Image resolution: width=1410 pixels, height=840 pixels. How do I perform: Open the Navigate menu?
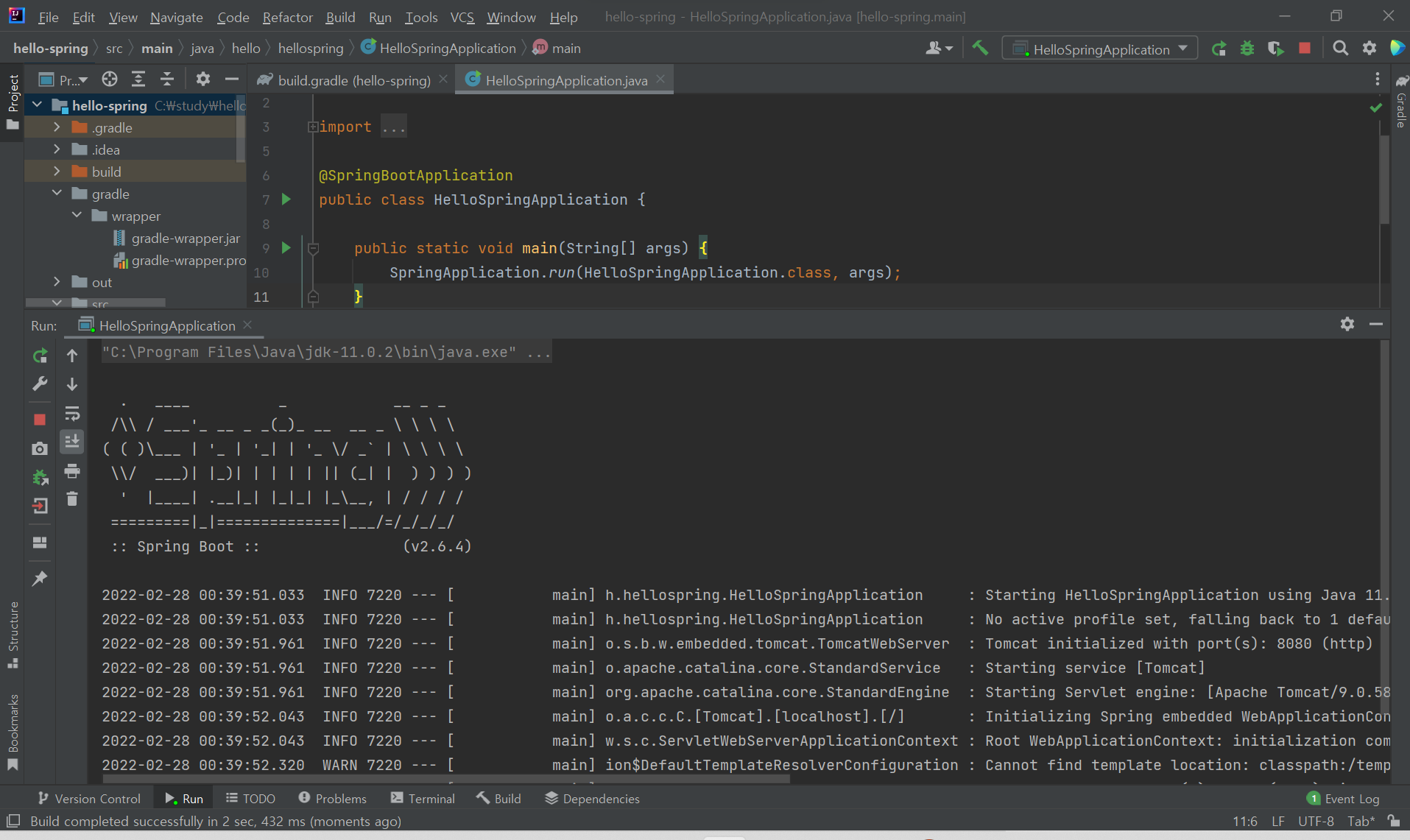[176, 17]
